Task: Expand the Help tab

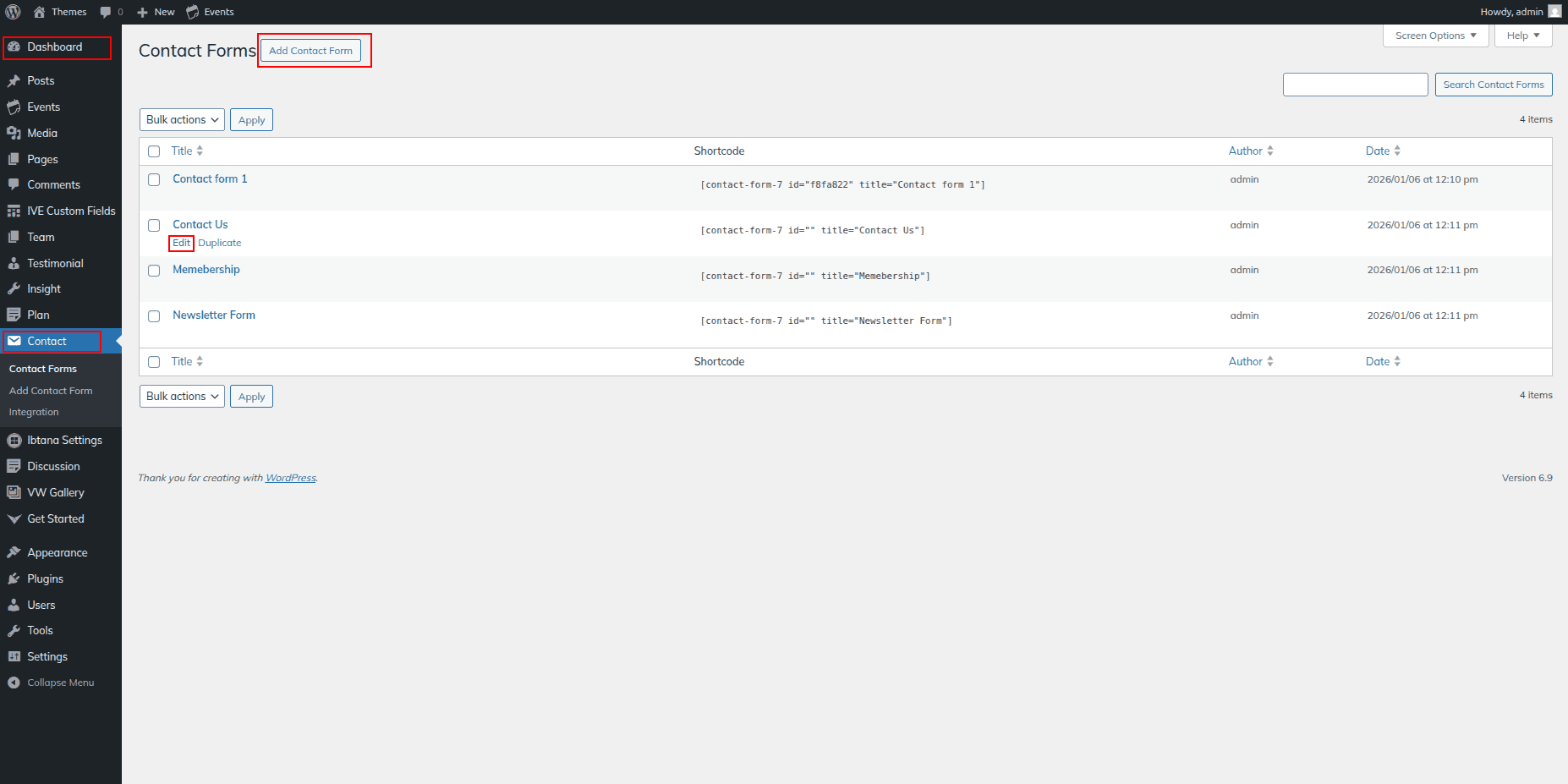Action: 1522,36
